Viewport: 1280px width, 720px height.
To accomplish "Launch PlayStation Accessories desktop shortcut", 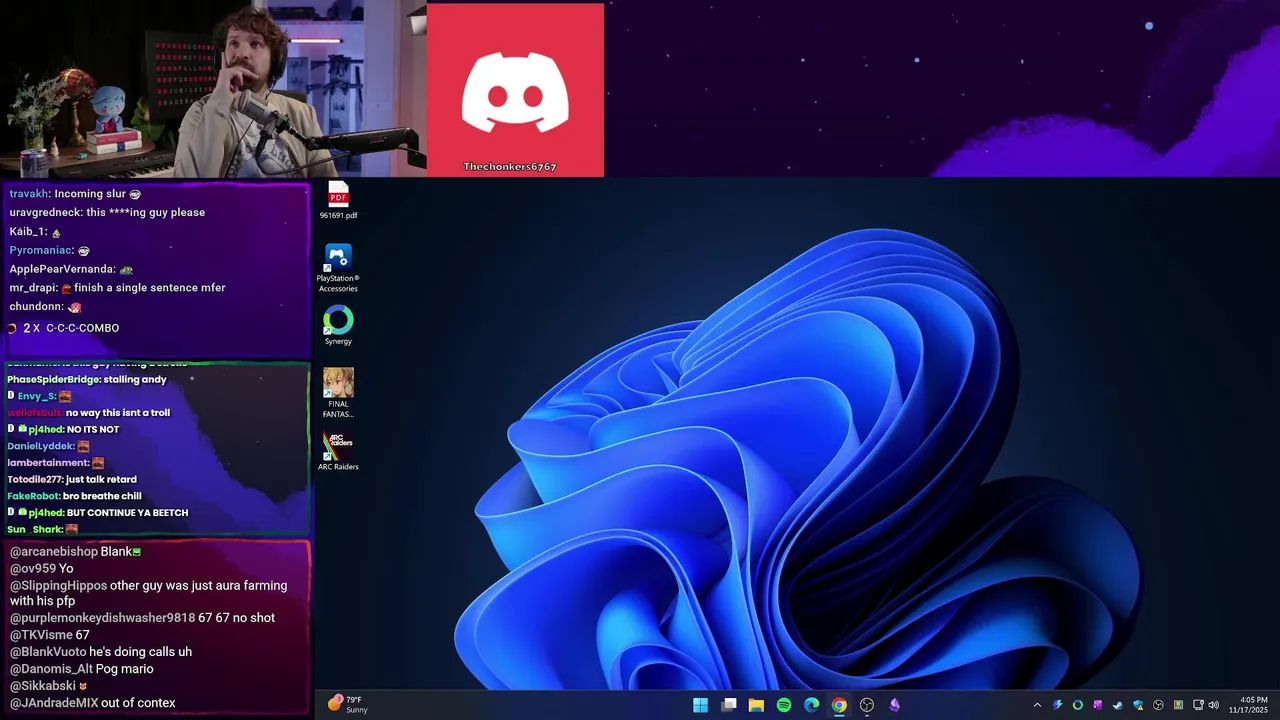I will coord(338,268).
